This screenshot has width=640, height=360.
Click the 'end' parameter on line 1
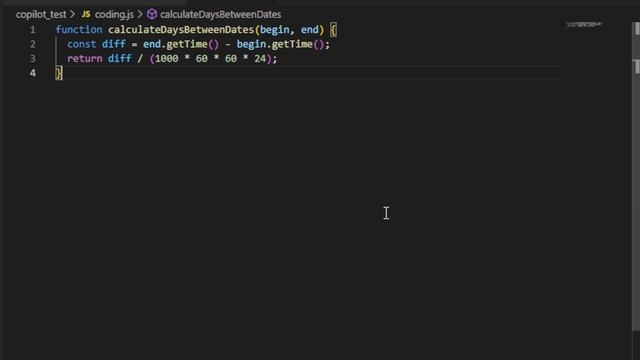[309, 30]
